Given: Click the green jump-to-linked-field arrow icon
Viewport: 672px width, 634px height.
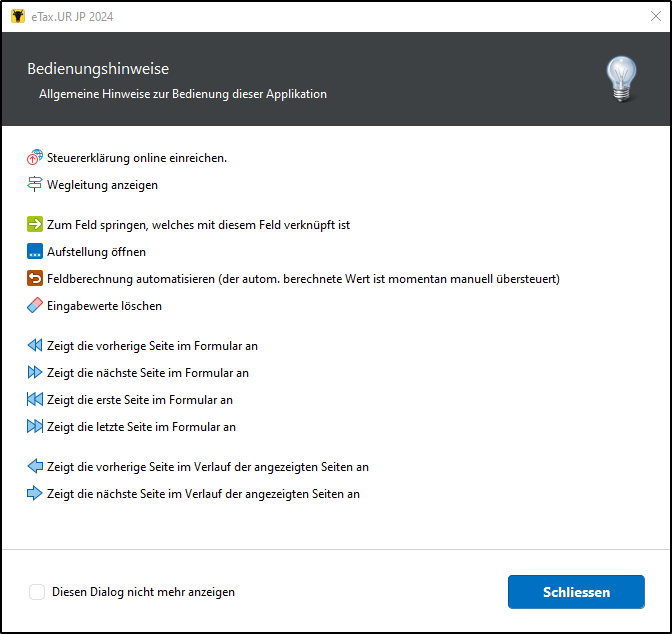Looking at the screenshot, I should click(35, 224).
